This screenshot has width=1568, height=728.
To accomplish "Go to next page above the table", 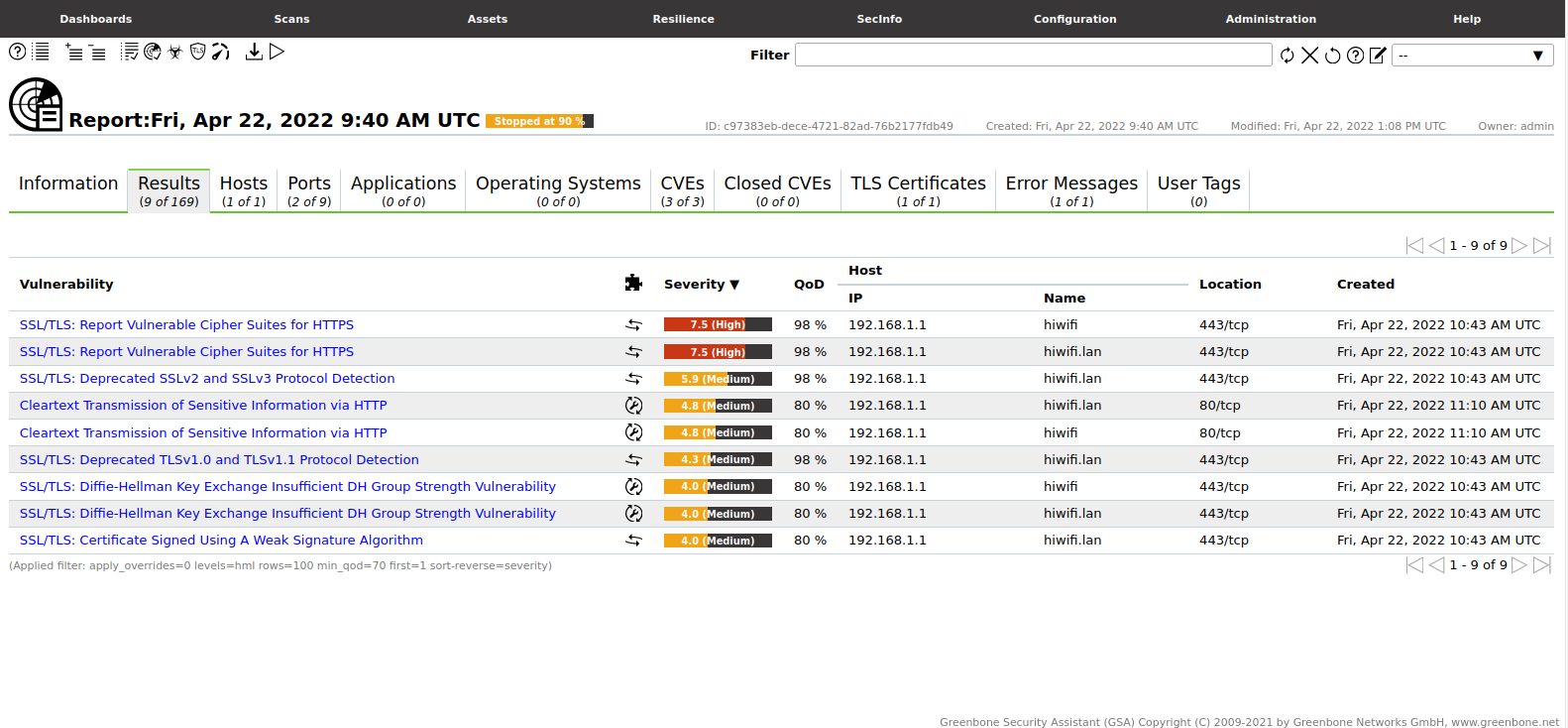I will click(x=1519, y=246).
